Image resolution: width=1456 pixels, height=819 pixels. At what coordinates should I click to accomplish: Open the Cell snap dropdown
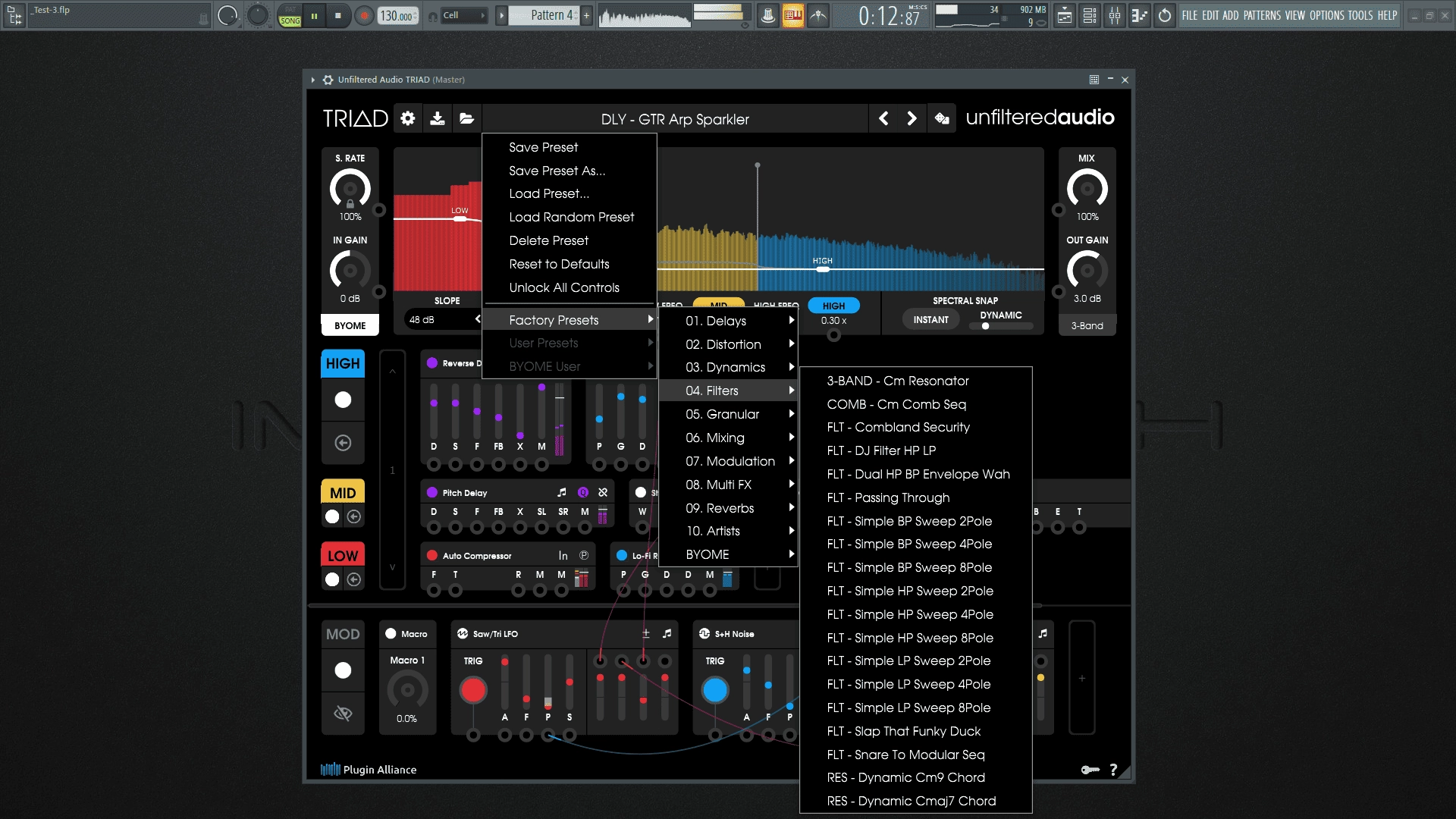click(x=463, y=15)
